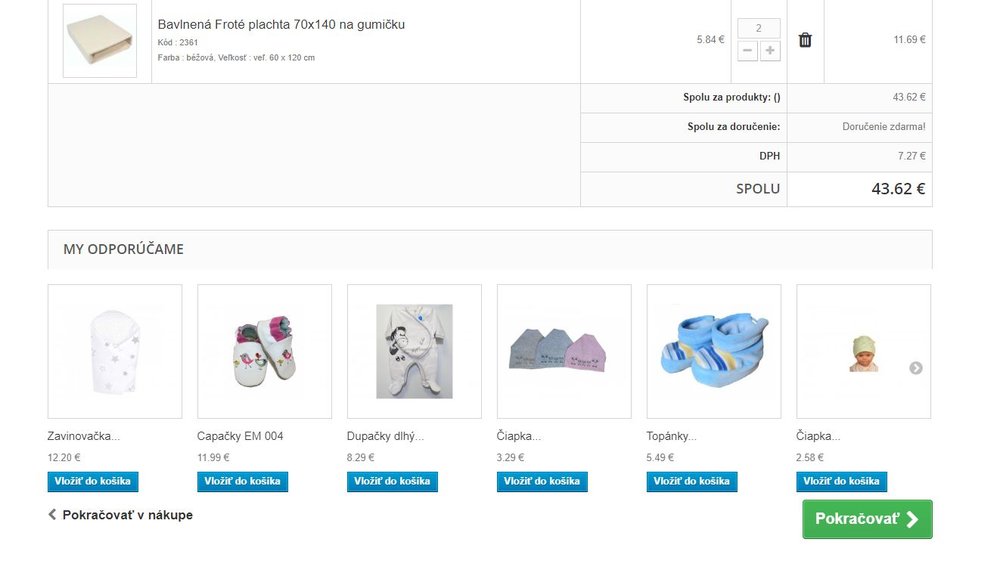Add Topánky to cart
The height and width of the screenshot is (573, 1000).
[691, 481]
